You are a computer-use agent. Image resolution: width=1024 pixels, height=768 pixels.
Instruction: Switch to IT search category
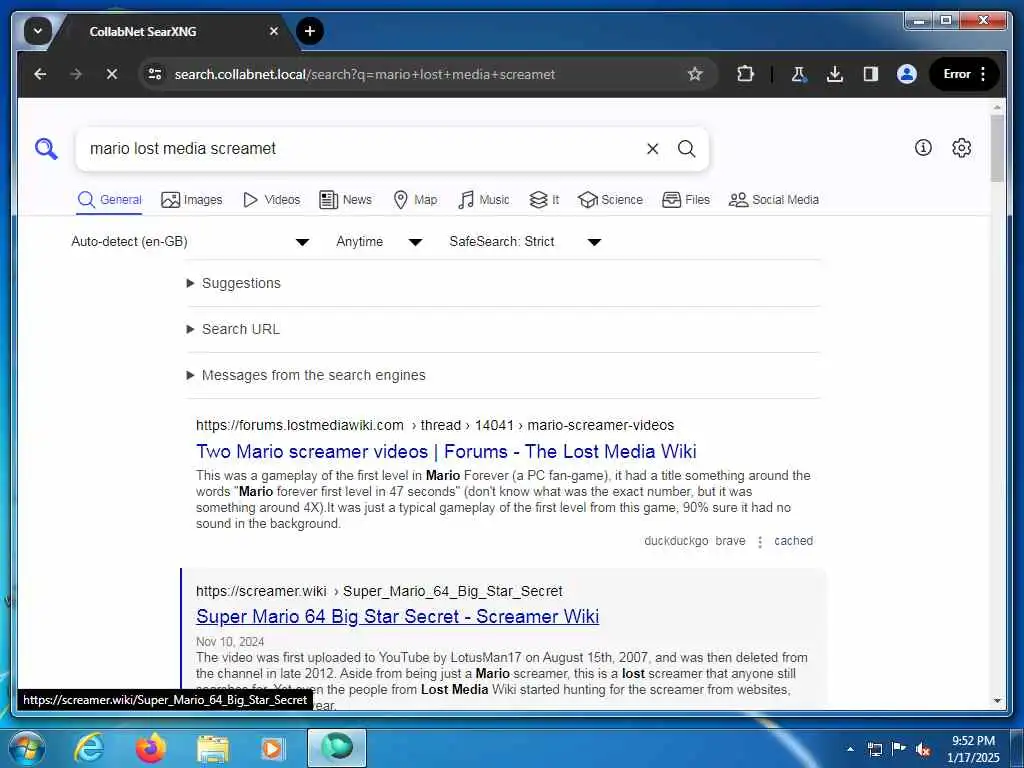(544, 200)
